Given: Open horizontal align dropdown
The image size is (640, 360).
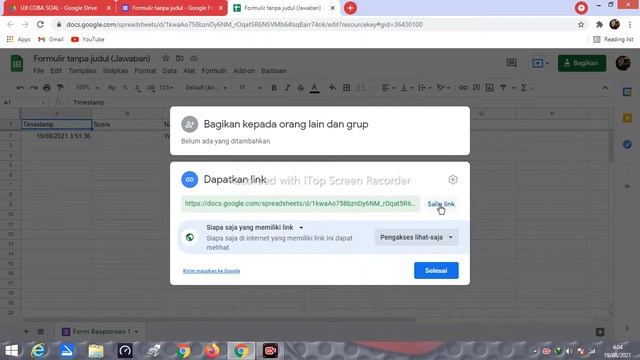Looking at the screenshot, I should pos(388,88).
